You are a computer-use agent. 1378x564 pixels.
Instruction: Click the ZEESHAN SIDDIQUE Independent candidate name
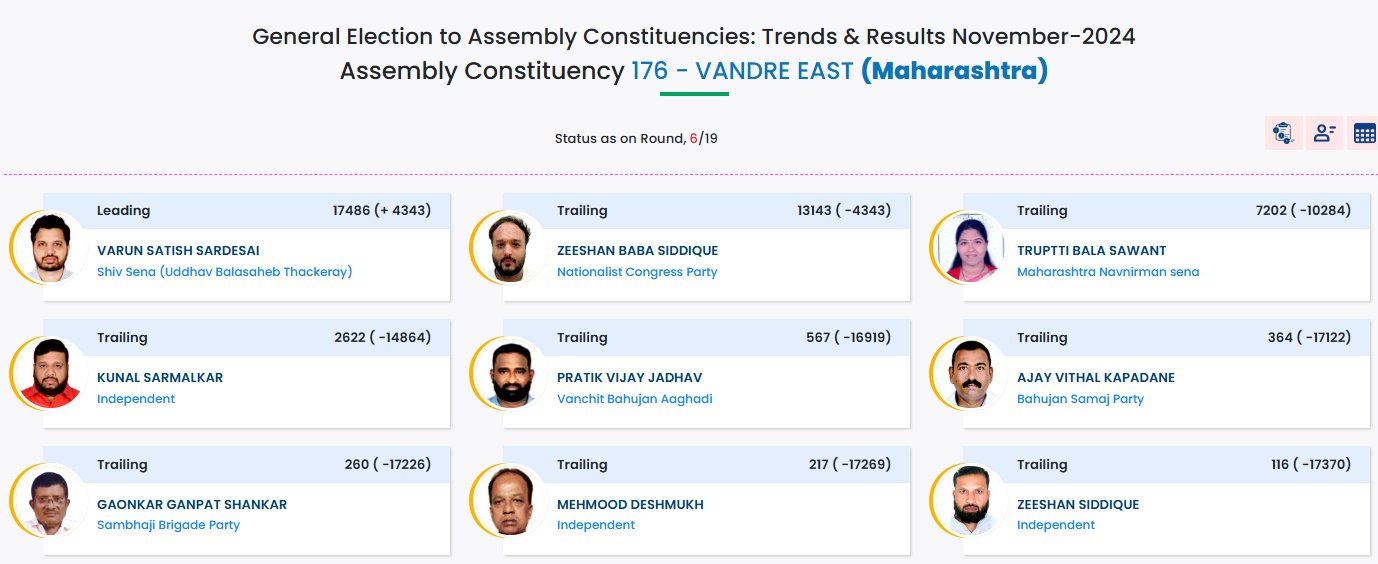[1078, 505]
